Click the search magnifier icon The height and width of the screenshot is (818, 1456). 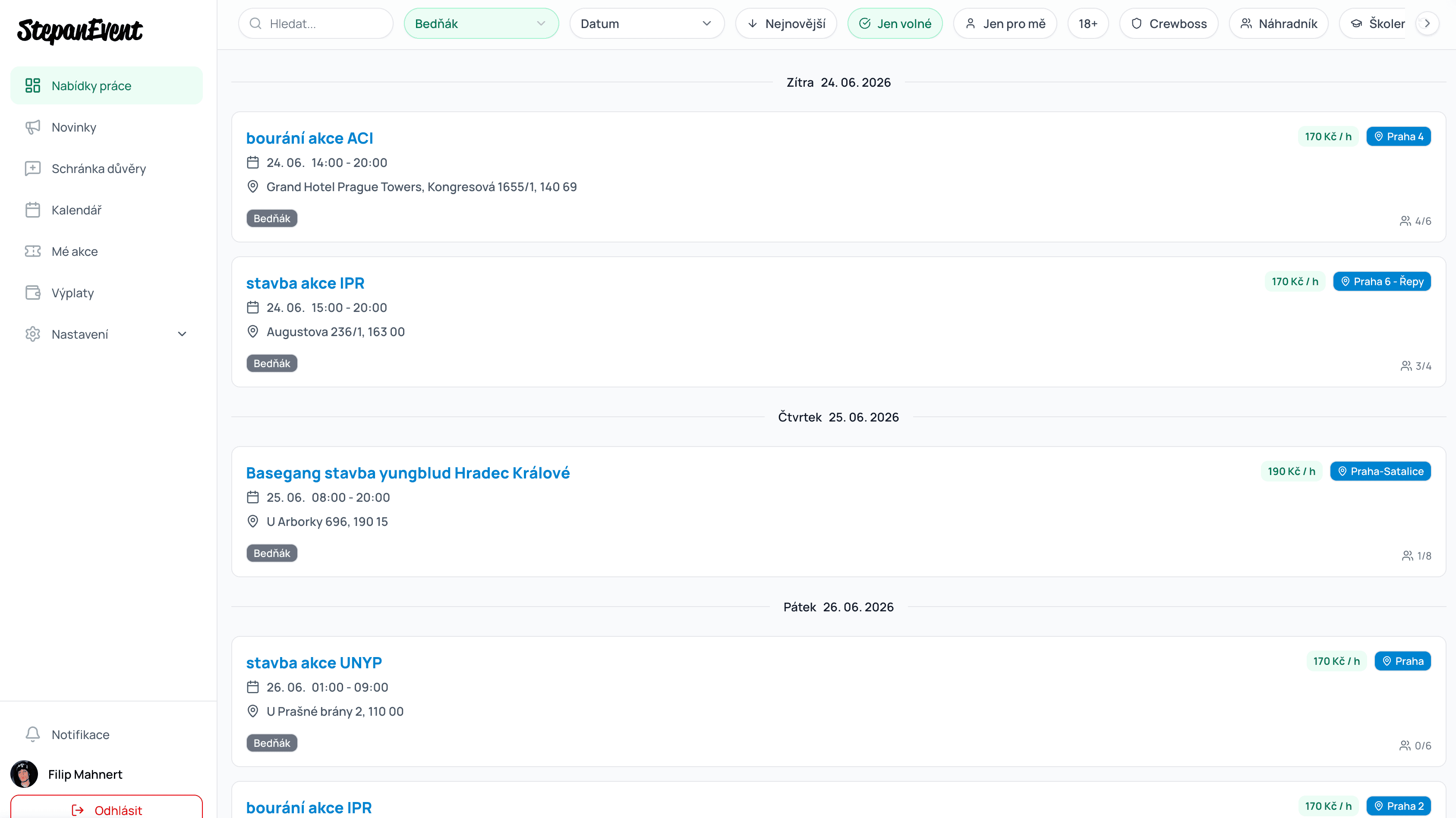point(255,24)
